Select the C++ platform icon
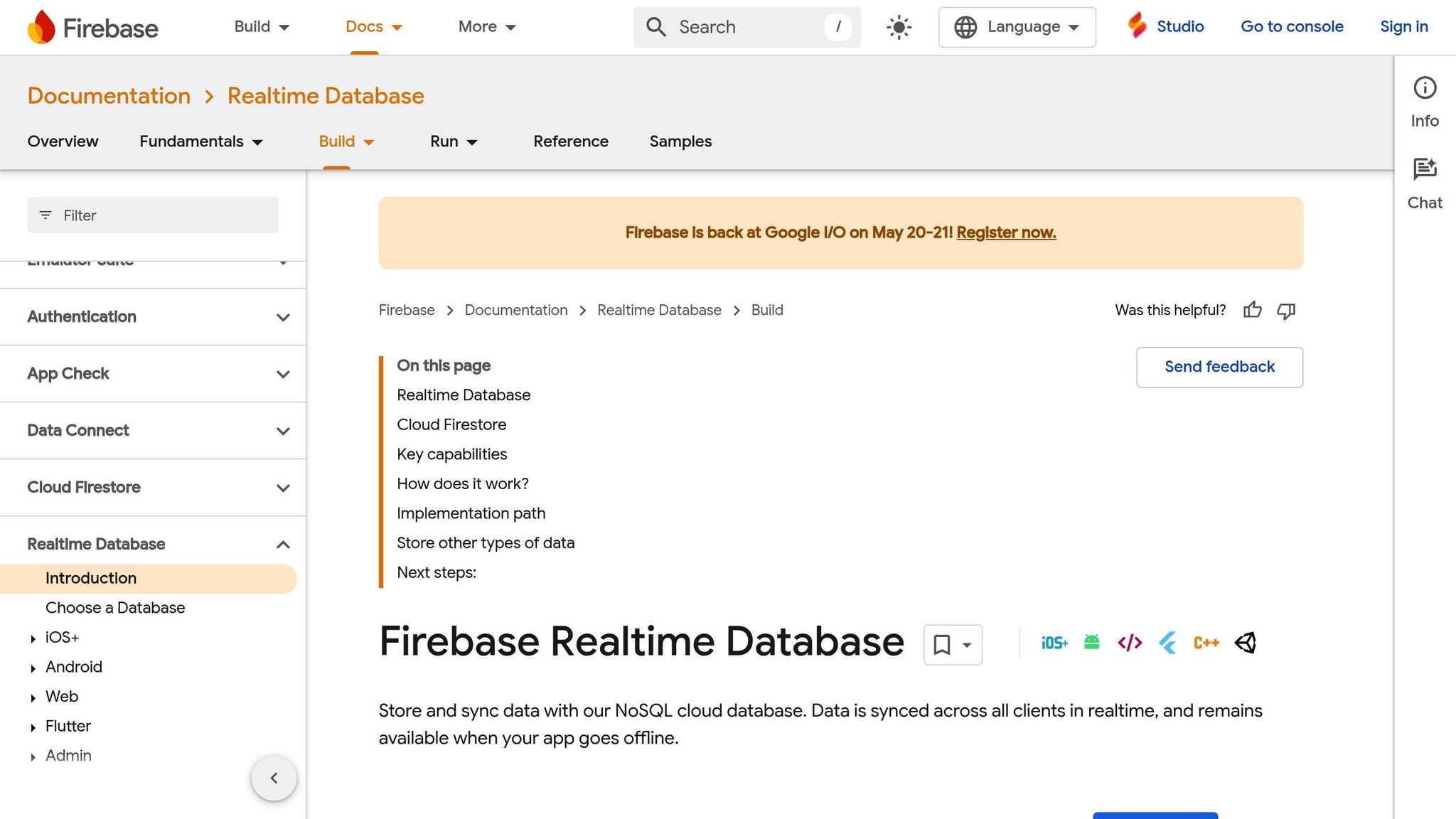Screen dimensions: 1456x819 (1206, 643)
